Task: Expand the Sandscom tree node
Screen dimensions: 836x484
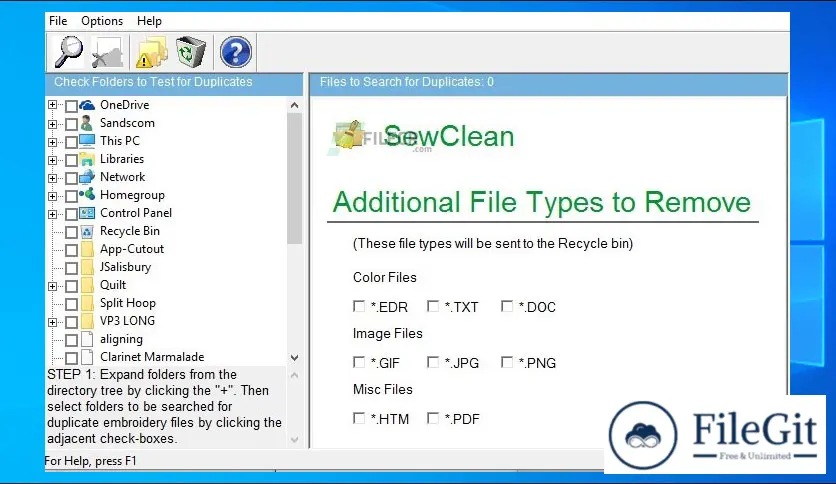Action: click(x=52, y=124)
